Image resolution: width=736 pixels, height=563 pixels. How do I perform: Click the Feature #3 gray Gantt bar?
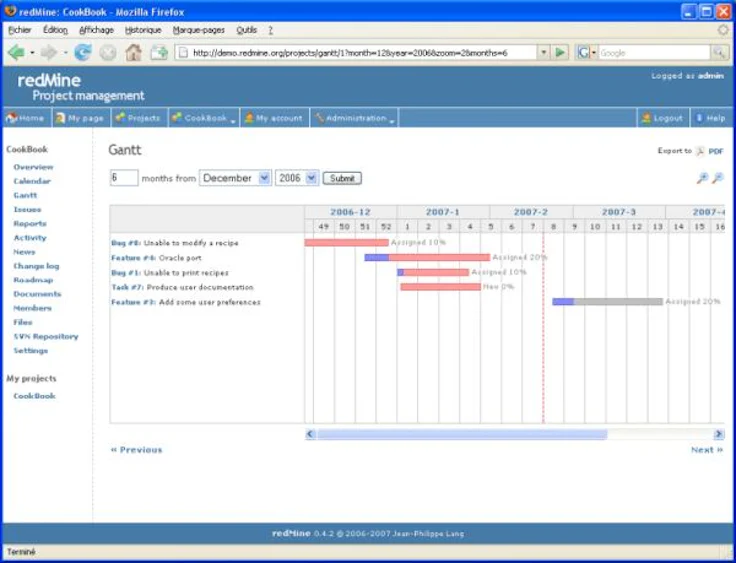pyautogui.click(x=618, y=301)
